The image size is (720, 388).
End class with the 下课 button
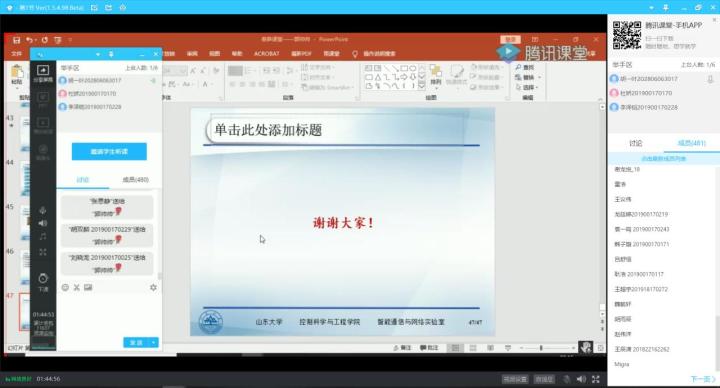pyautogui.click(x=43, y=282)
